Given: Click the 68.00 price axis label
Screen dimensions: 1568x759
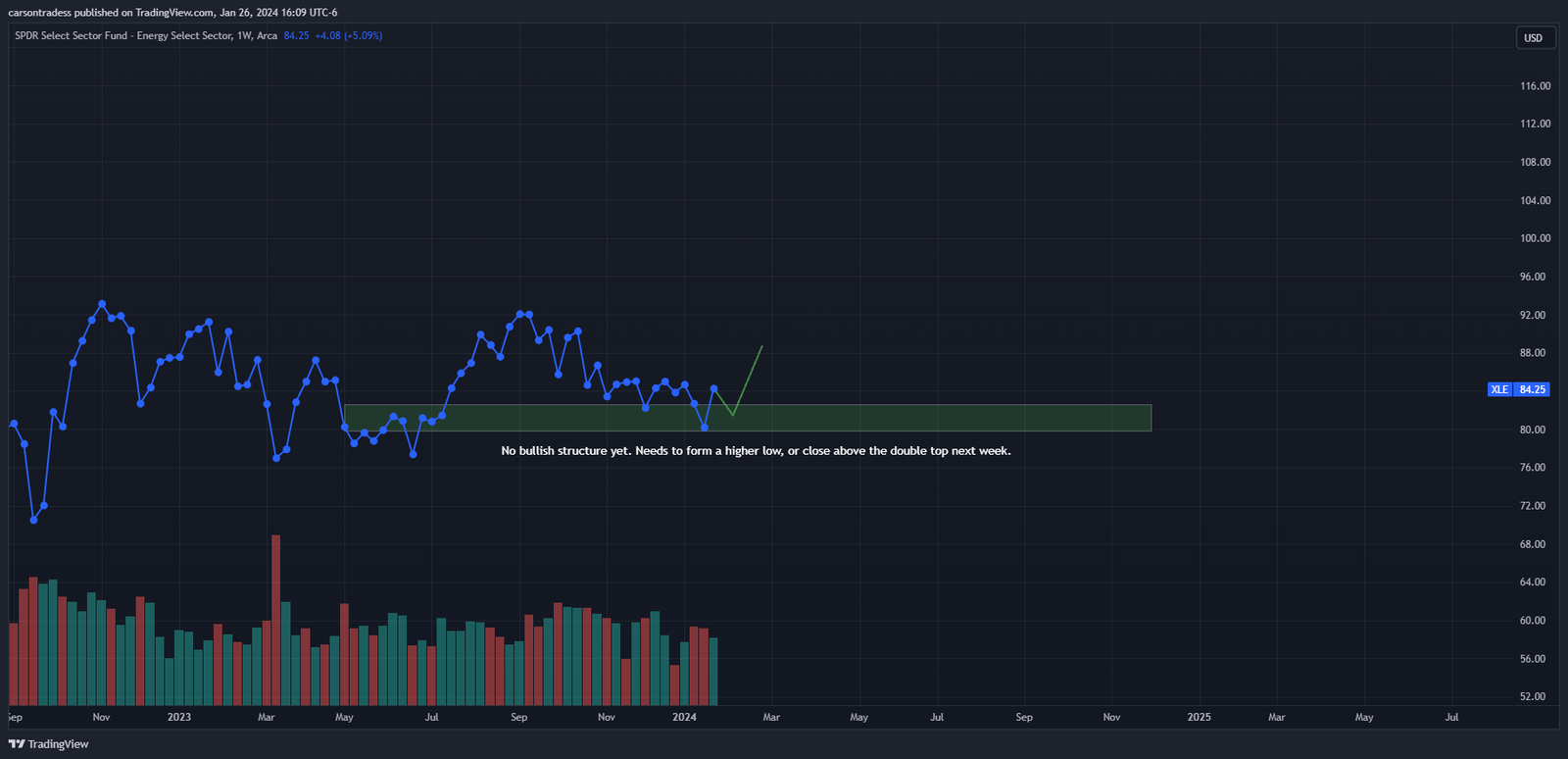Looking at the screenshot, I should tap(1533, 544).
